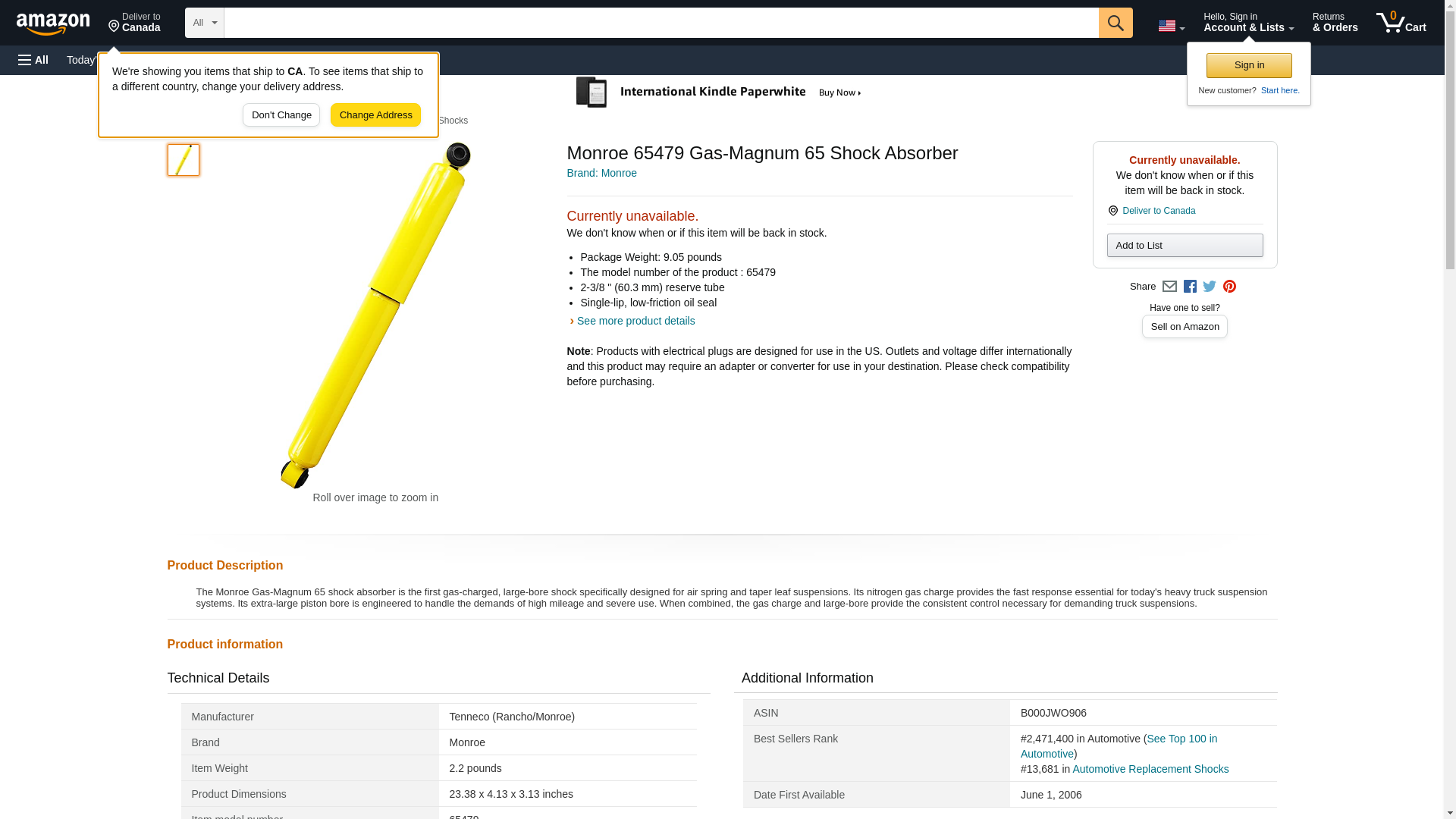This screenshot has width=1456, height=819.
Task: Open Returns & Orders
Action: coord(1335,23)
